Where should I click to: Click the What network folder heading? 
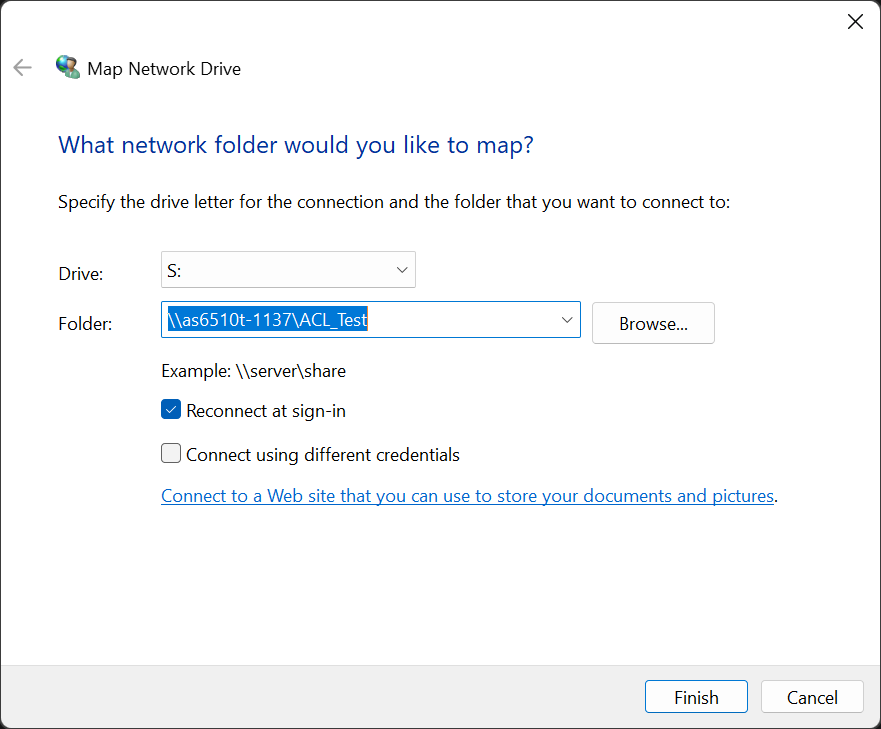(x=296, y=145)
